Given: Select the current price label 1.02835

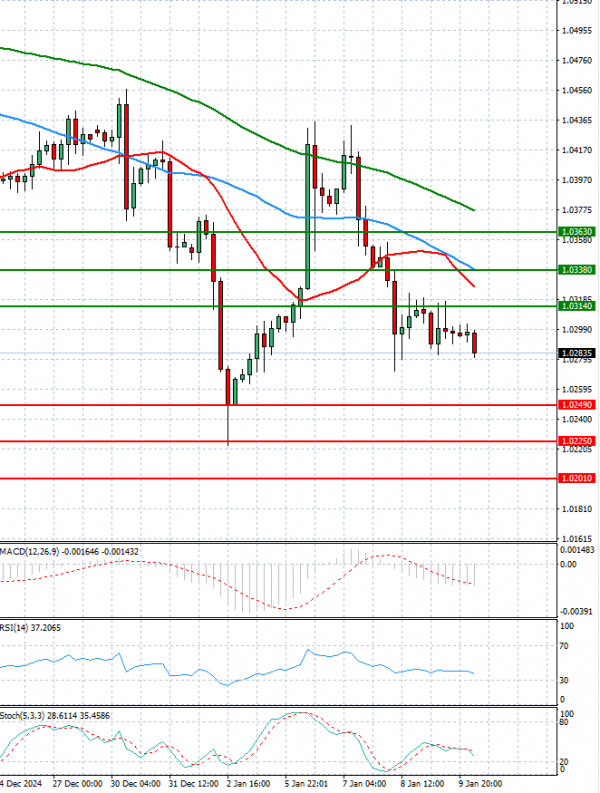Looking at the screenshot, I should 577,353.
